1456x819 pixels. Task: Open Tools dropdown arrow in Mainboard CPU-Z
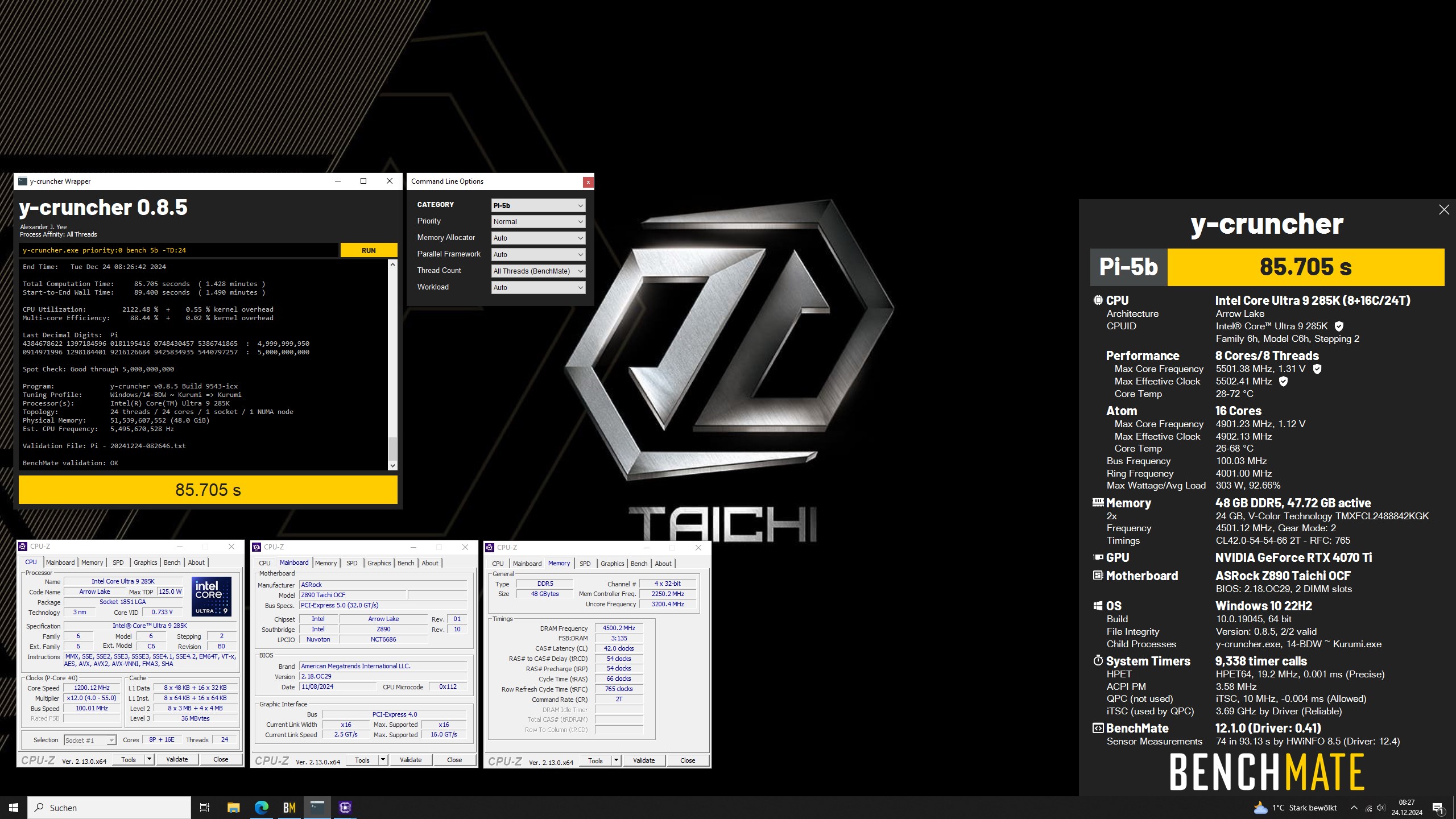(383, 760)
